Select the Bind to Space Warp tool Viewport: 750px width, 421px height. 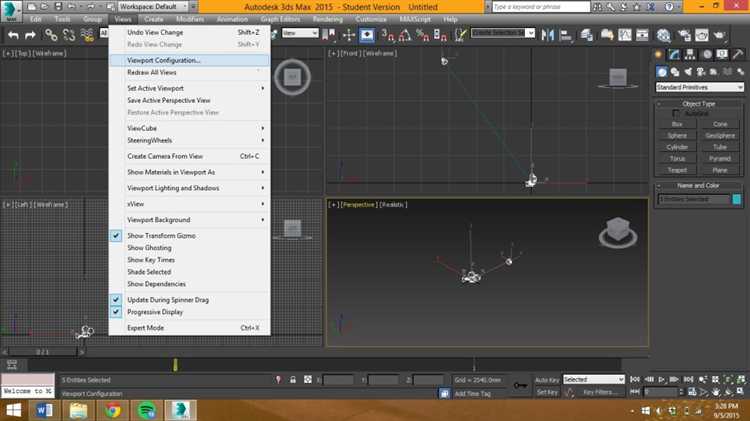87,35
